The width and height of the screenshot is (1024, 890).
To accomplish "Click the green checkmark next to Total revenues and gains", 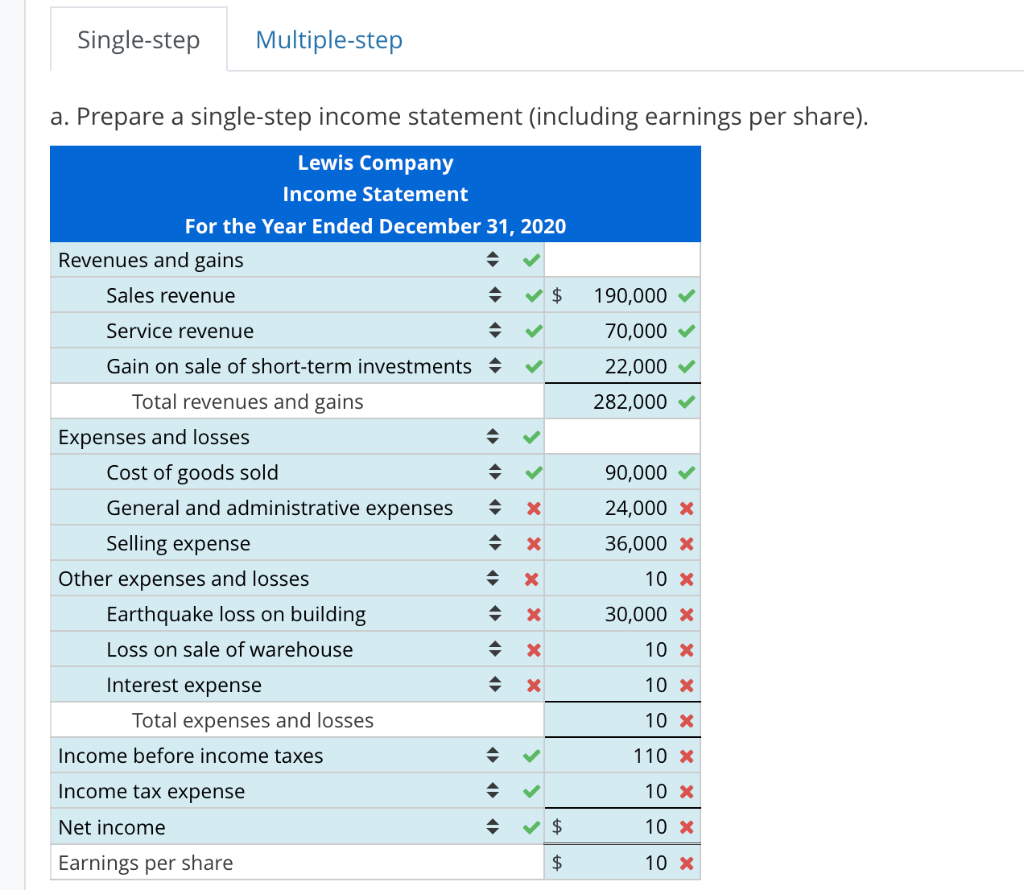I will click(x=688, y=401).
